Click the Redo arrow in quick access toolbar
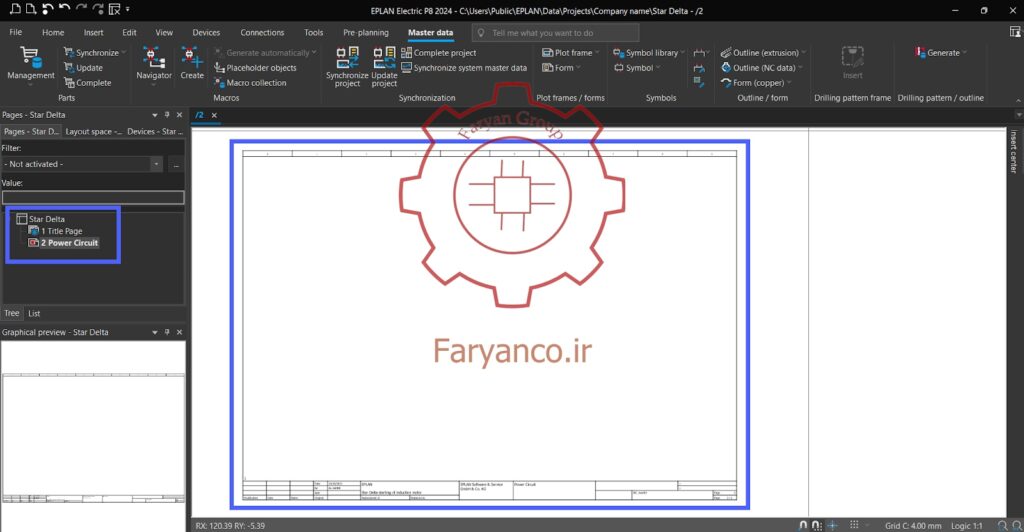Viewport: 1024px width, 532px height. click(x=82, y=9)
